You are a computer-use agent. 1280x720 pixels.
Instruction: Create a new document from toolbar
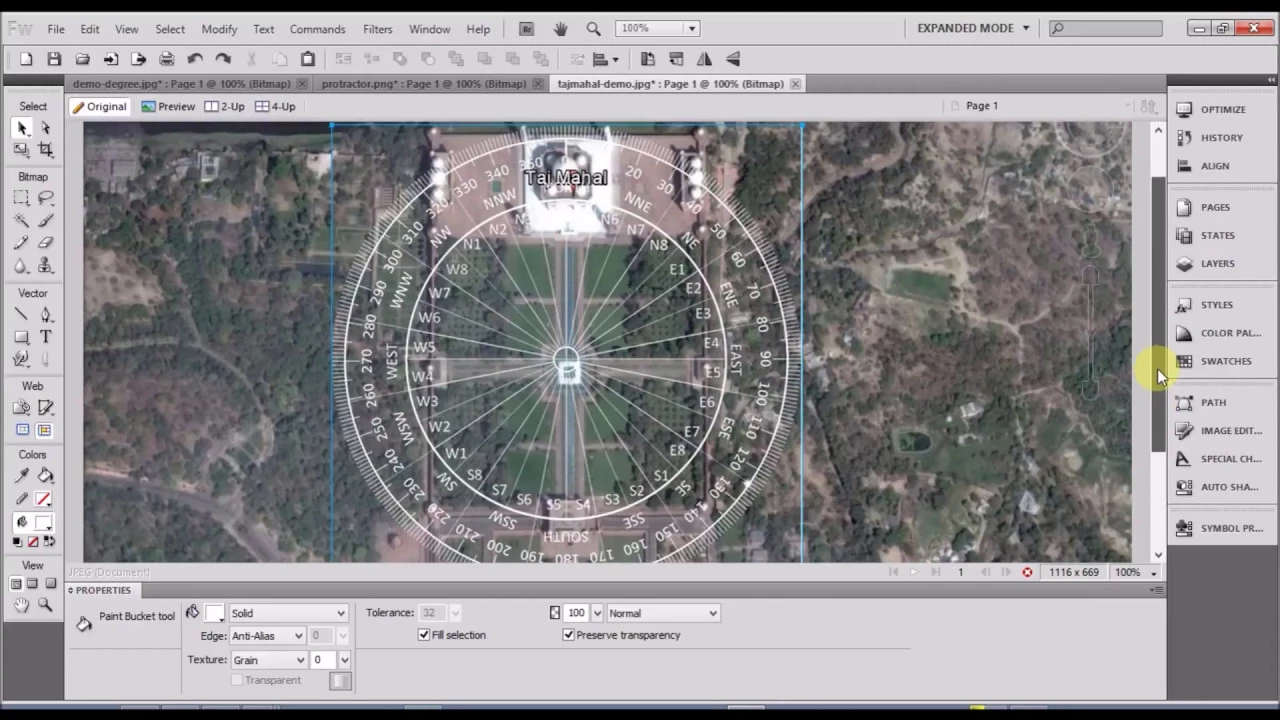pos(26,59)
